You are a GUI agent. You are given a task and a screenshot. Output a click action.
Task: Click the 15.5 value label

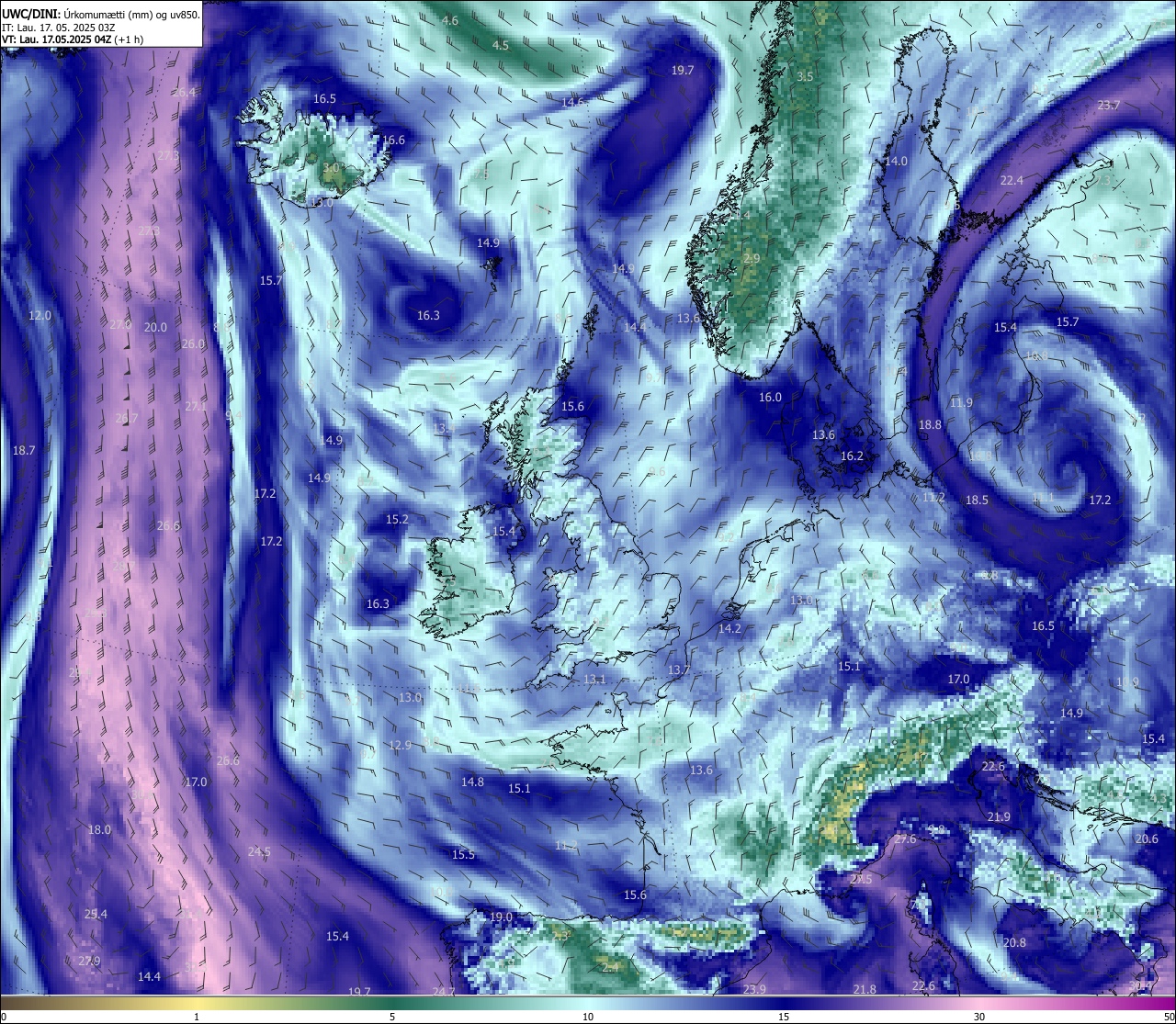pos(463,854)
